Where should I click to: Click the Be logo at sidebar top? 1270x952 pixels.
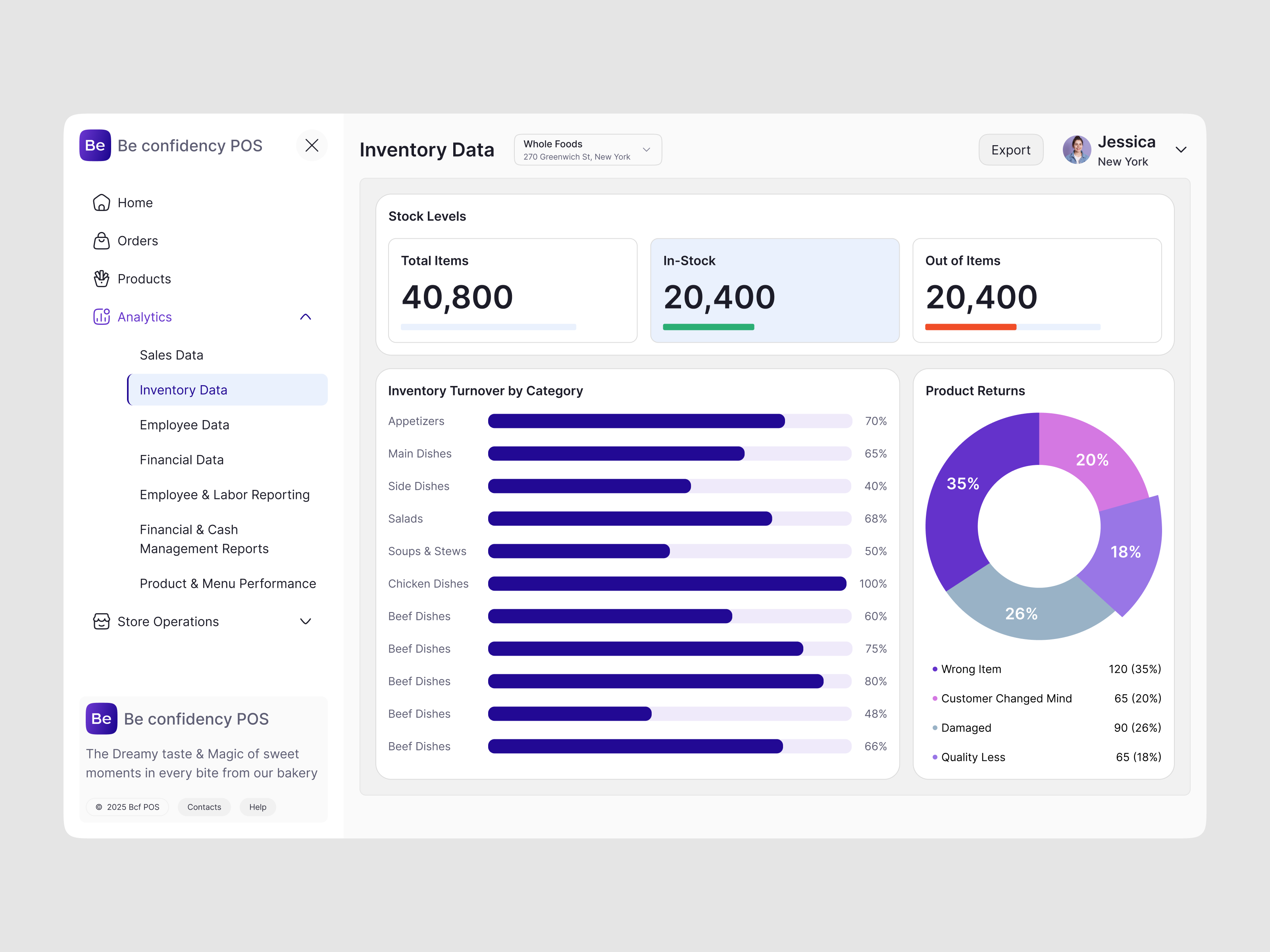[x=95, y=145]
